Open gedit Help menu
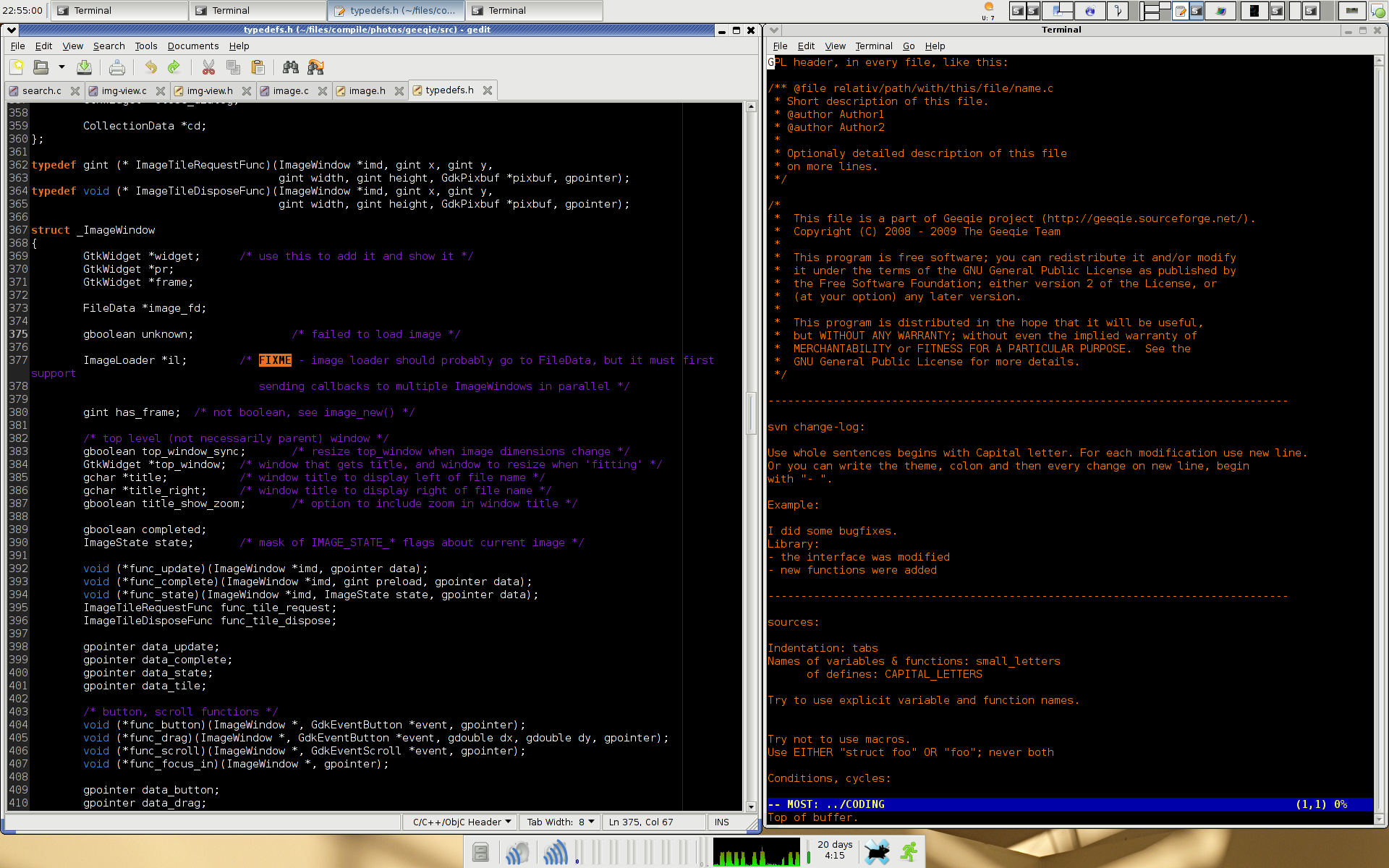 click(x=239, y=46)
